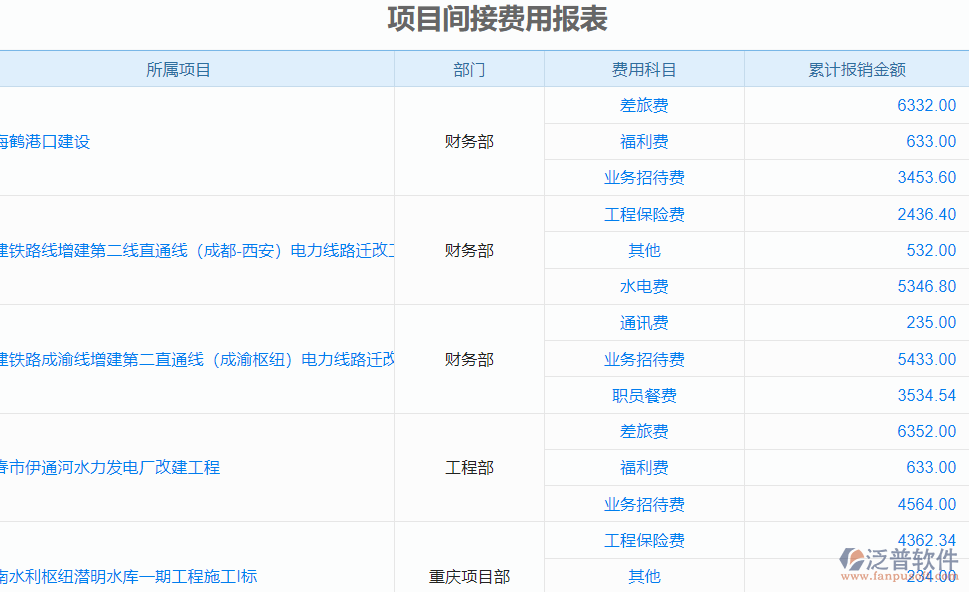Viewport: 969px width, 592px height.
Task: Open amount 6332.00 for 差旅费
Action: [929, 105]
